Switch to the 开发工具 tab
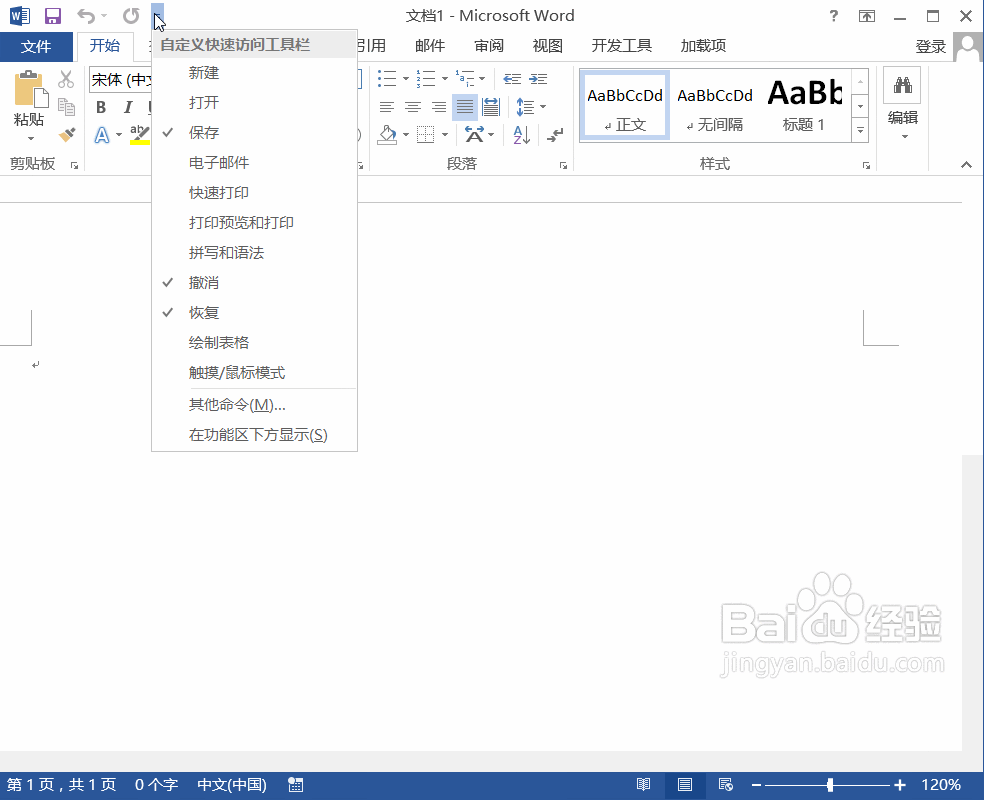Image resolution: width=984 pixels, height=800 pixels. coord(621,46)
